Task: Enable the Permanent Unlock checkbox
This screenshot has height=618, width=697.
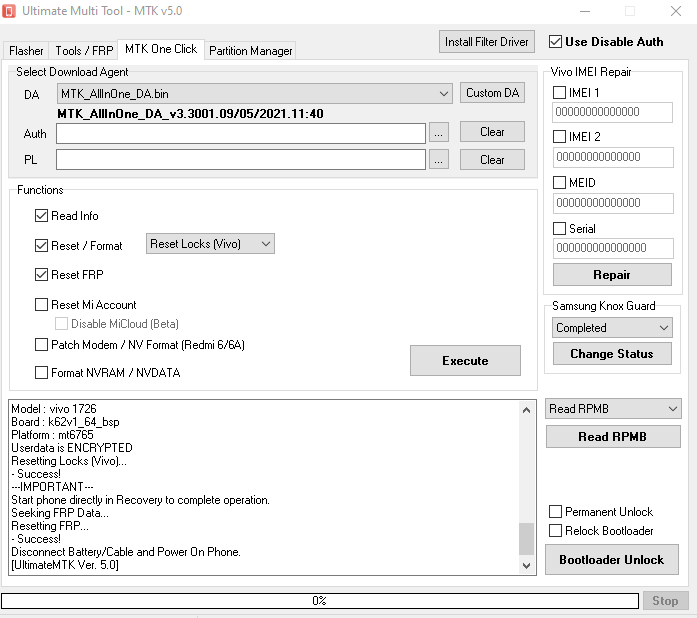Action: [556, 512]
